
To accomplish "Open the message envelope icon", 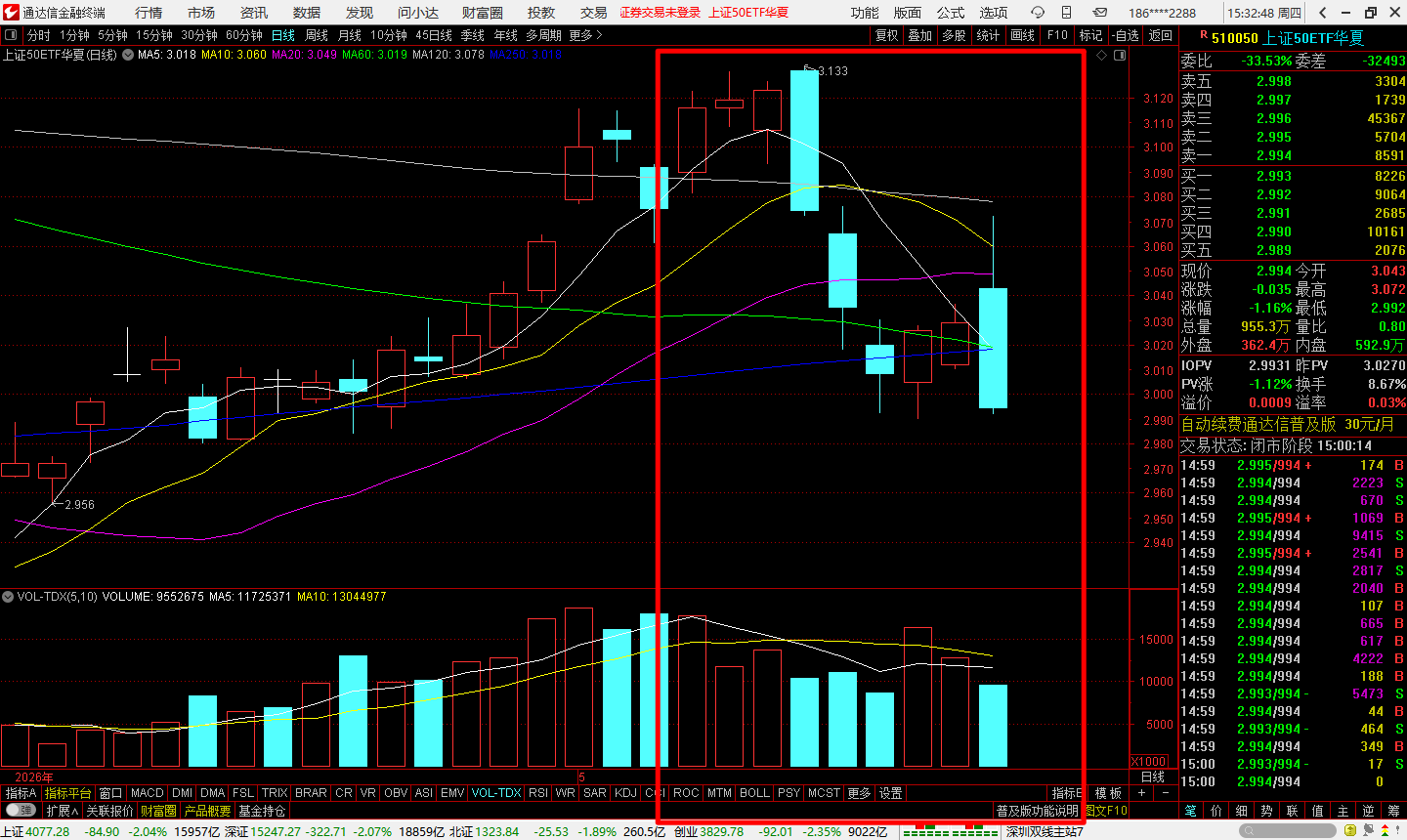I will 1099,13.
